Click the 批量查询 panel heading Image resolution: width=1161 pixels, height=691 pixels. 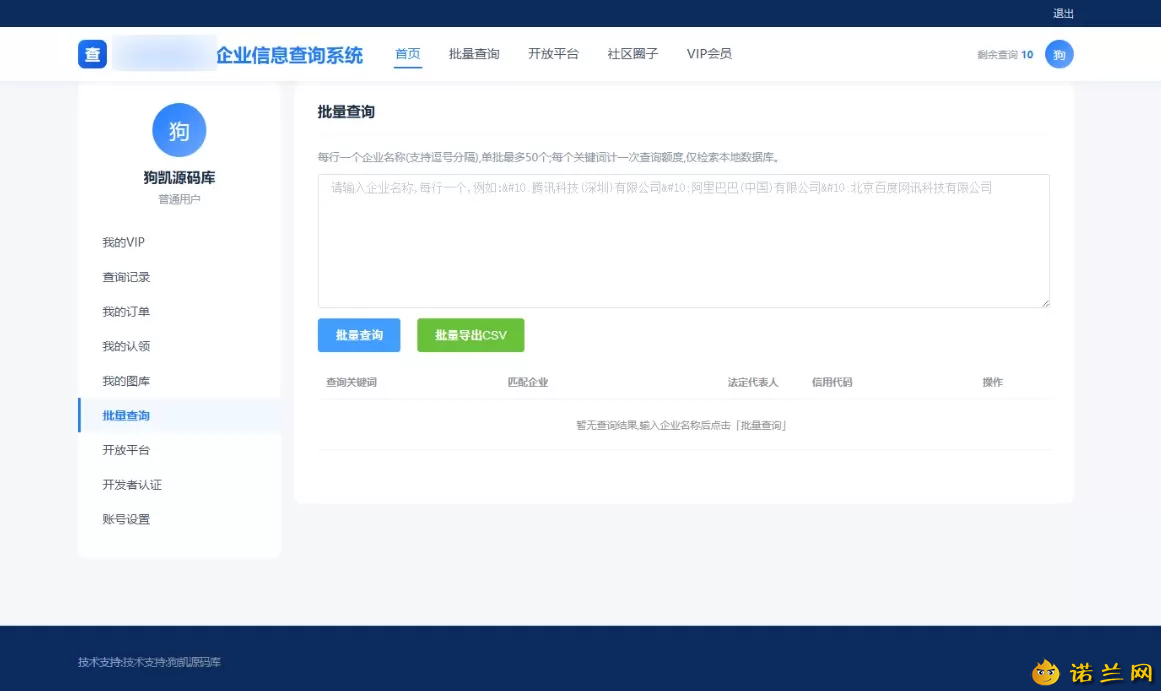(x=346, y=112)
